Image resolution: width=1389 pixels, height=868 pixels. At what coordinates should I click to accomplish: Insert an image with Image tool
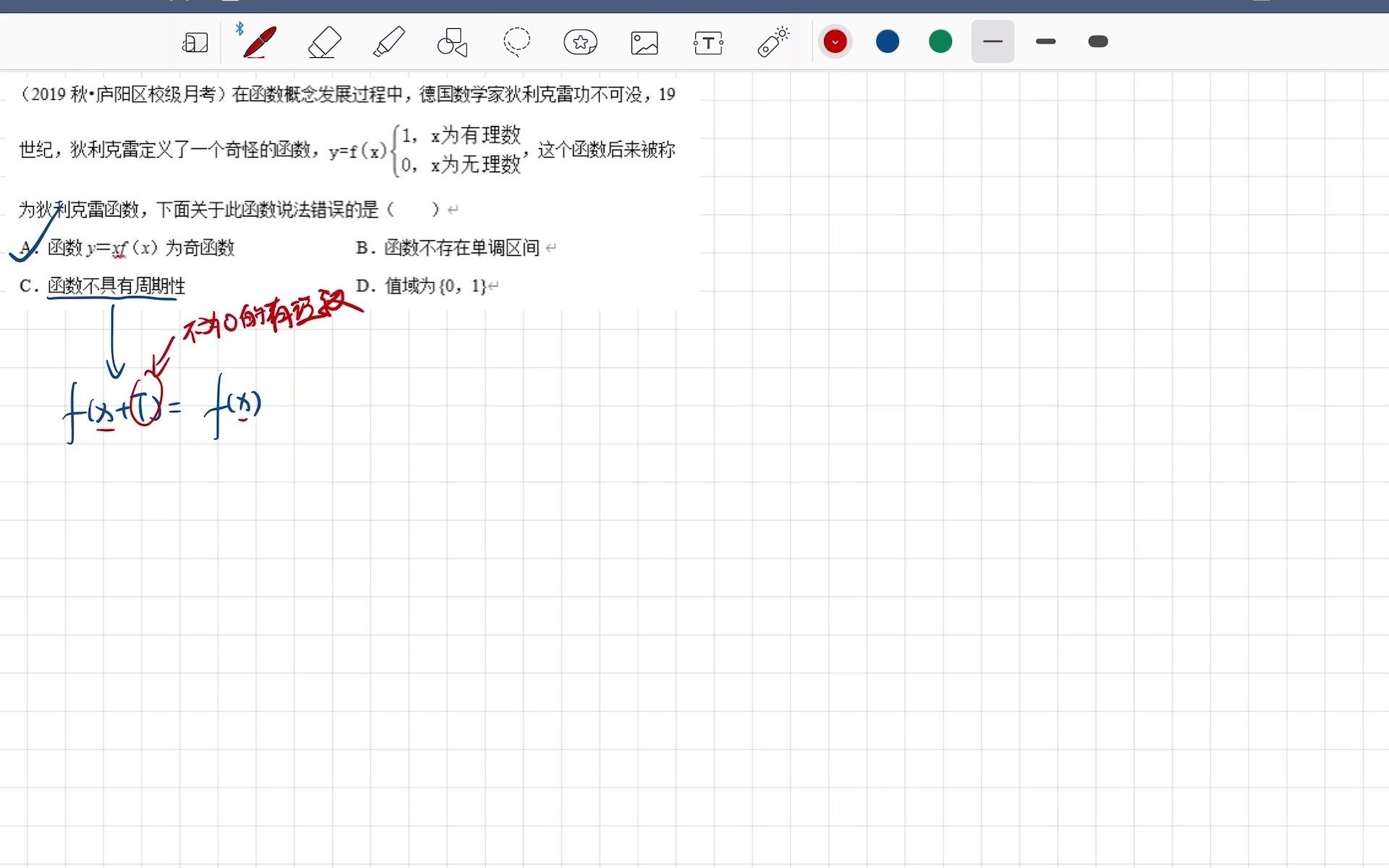click(x=644, y=43)
